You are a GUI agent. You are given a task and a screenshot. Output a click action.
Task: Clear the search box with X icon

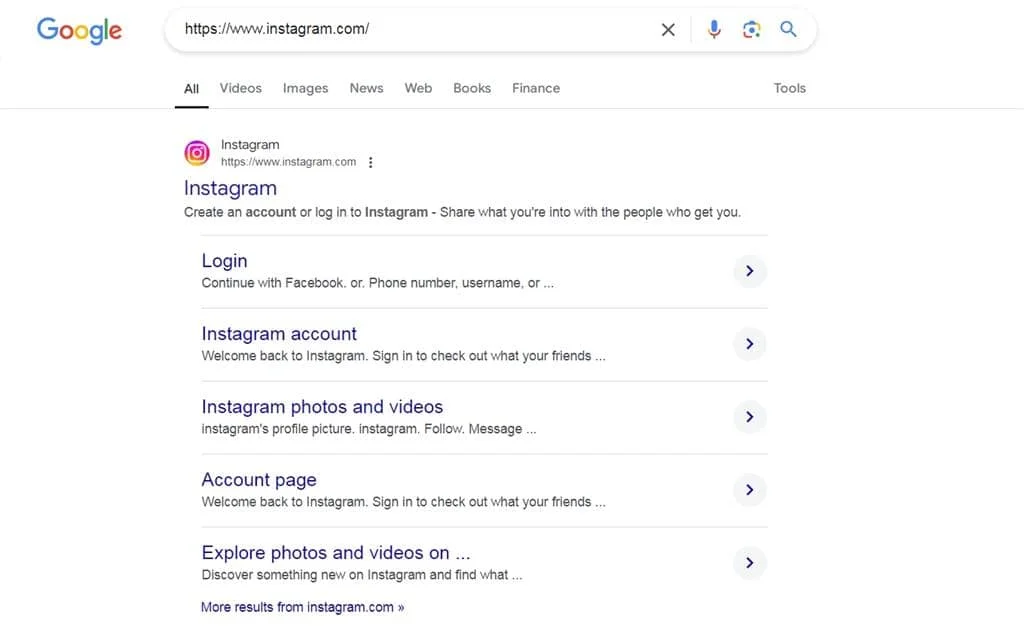(667, 29)
